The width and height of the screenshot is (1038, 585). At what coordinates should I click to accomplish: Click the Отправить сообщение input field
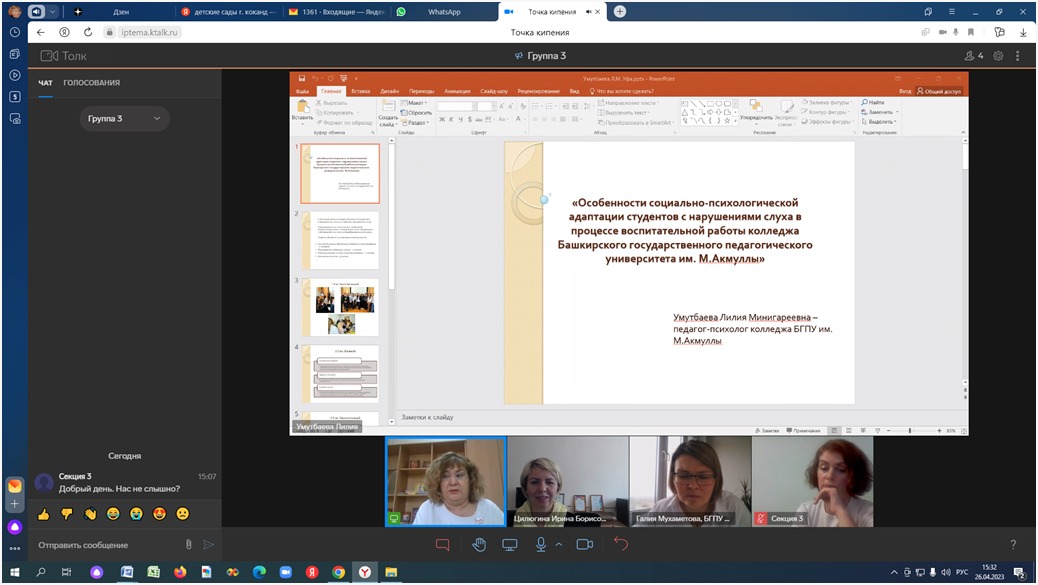105,545
